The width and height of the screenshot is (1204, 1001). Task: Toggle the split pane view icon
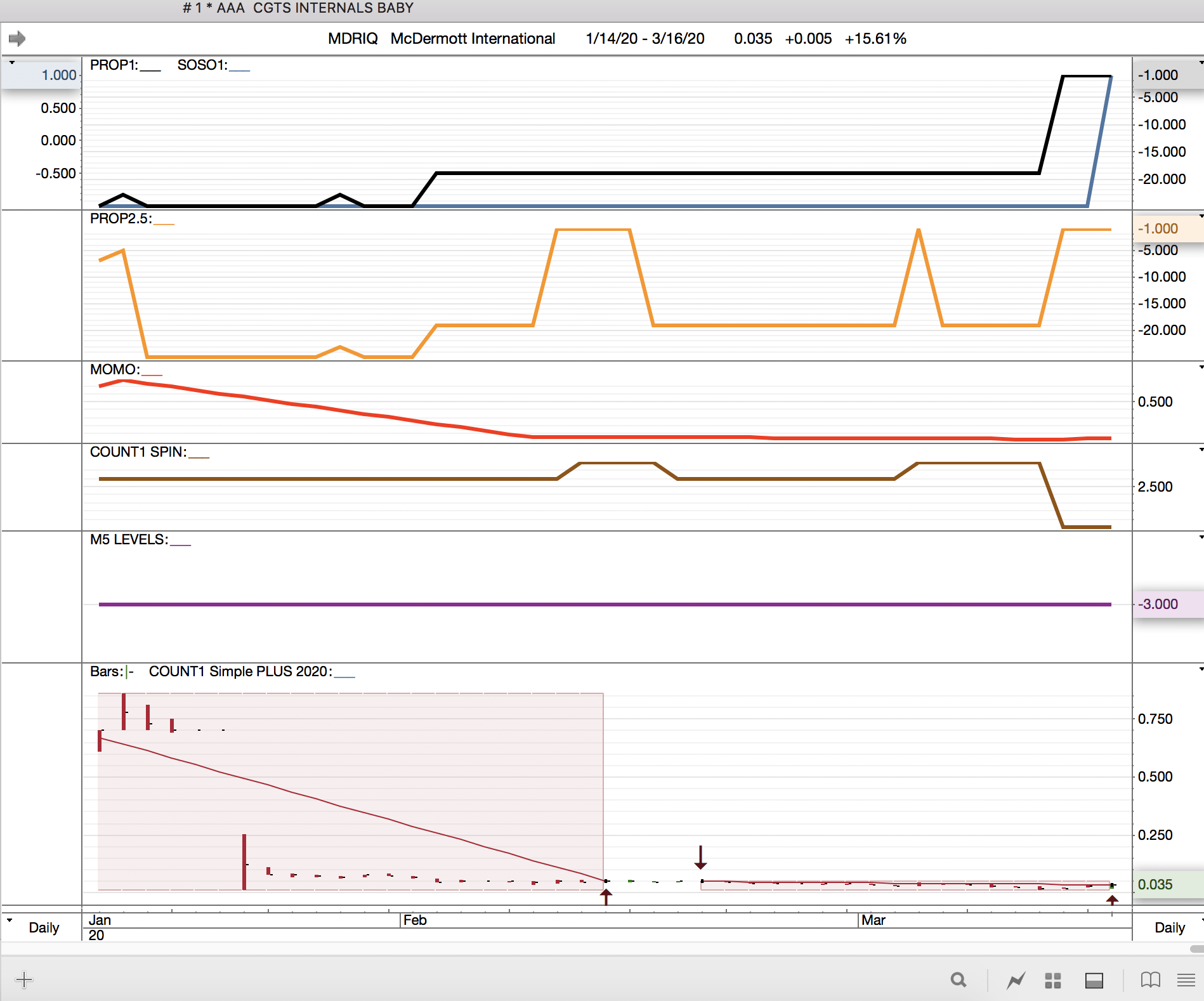[x=1094, y=980]
